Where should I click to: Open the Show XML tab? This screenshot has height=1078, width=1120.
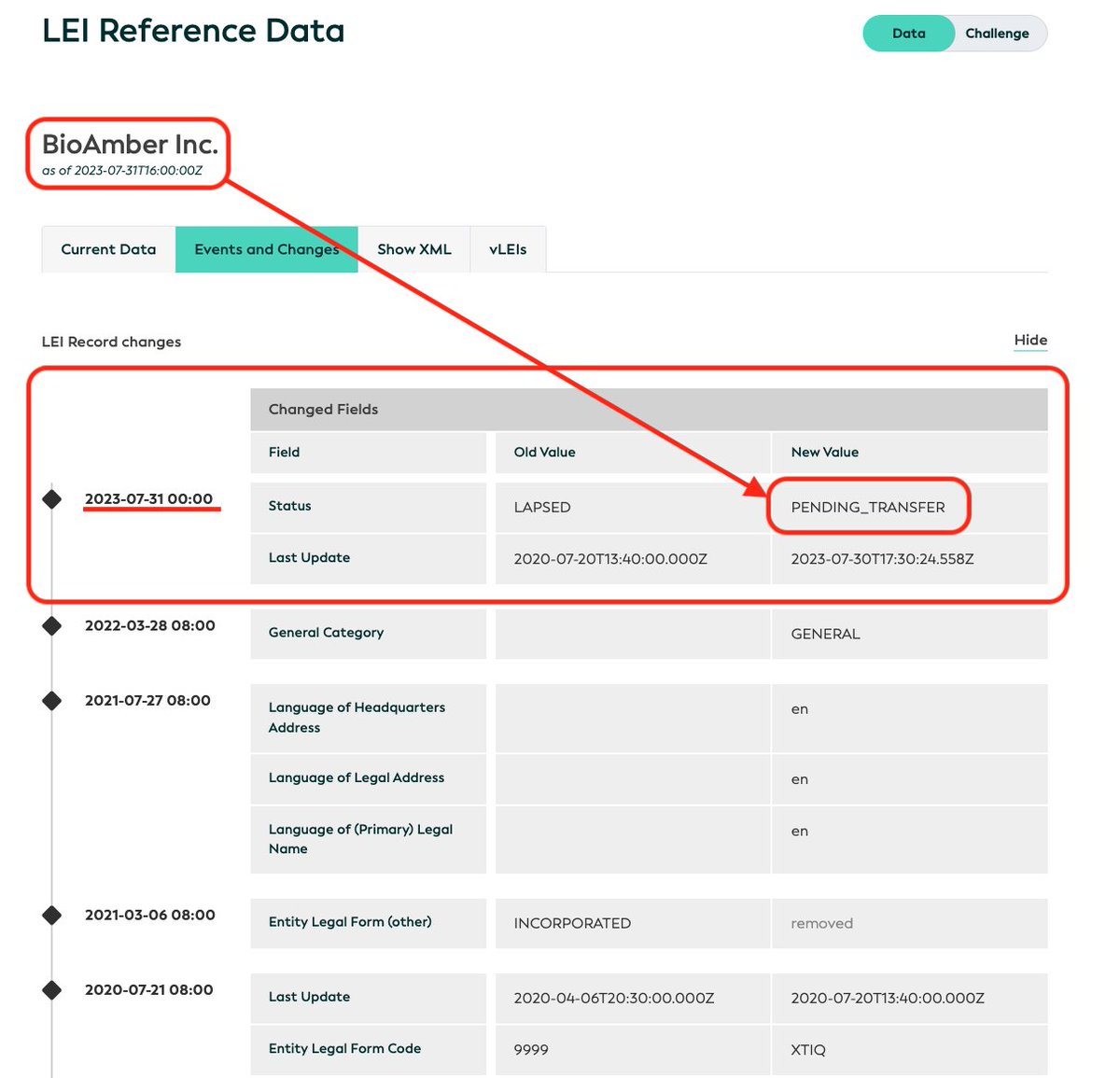(414, 249)
